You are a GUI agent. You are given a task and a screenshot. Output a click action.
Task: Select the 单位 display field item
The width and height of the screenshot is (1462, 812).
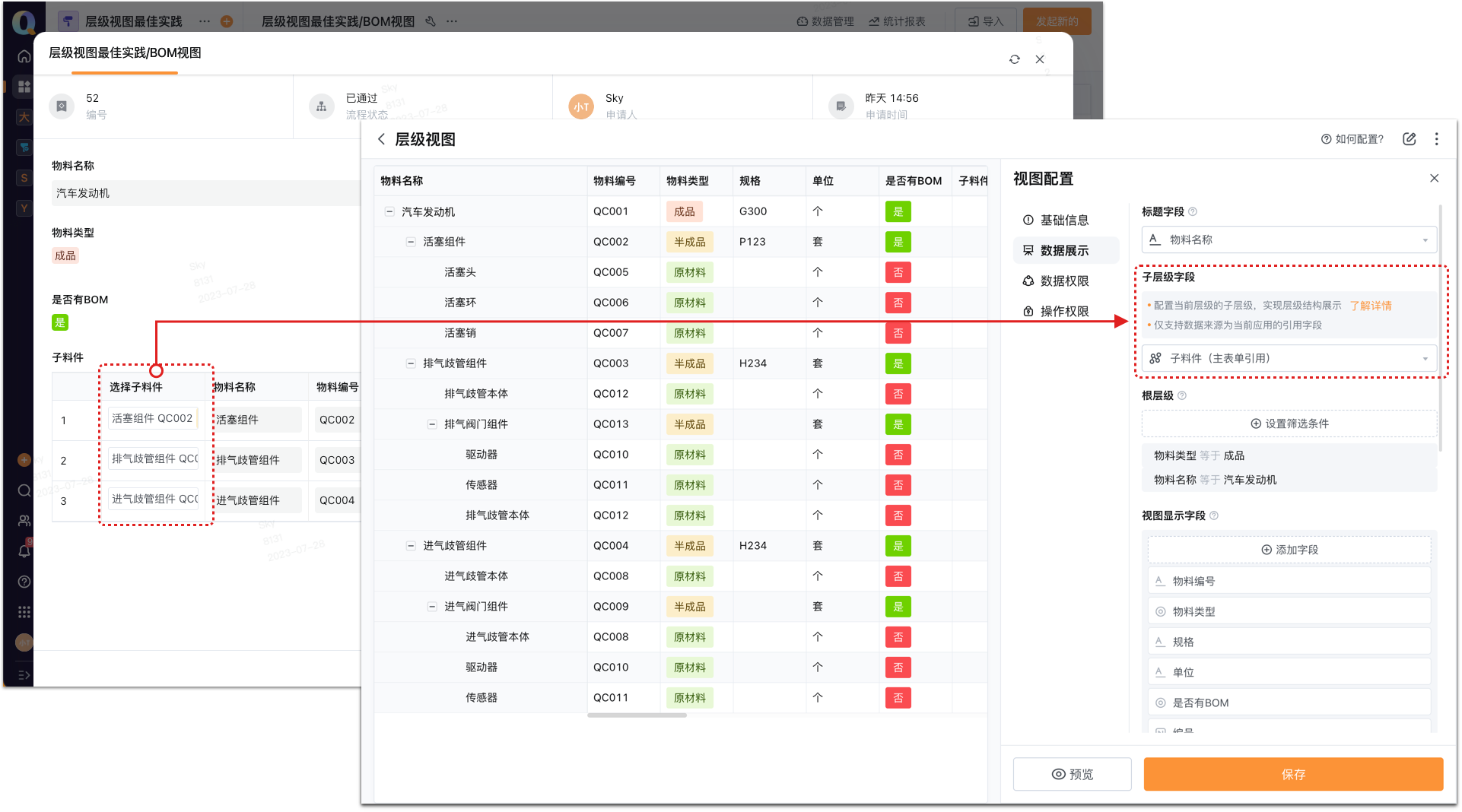[x=1289, y=672]
